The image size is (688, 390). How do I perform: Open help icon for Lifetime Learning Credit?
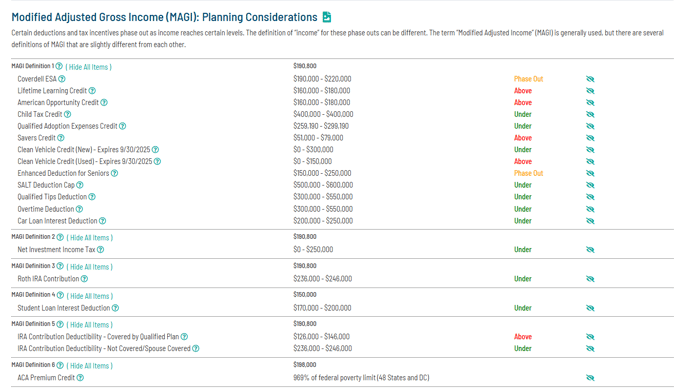point(92,91)
